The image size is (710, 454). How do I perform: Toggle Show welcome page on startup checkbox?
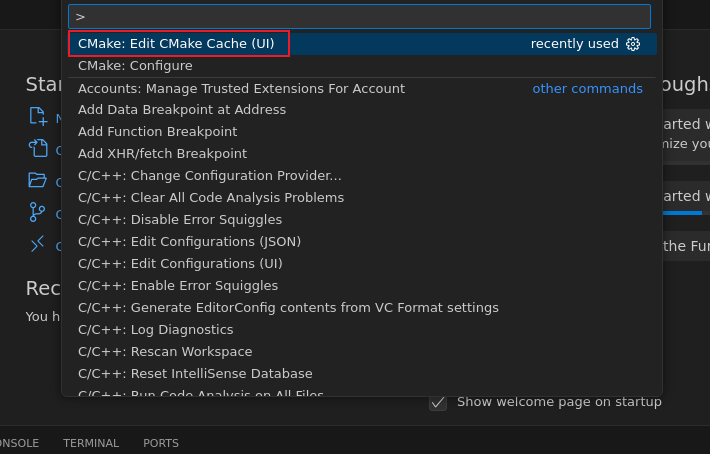click(x=438, y=402)
